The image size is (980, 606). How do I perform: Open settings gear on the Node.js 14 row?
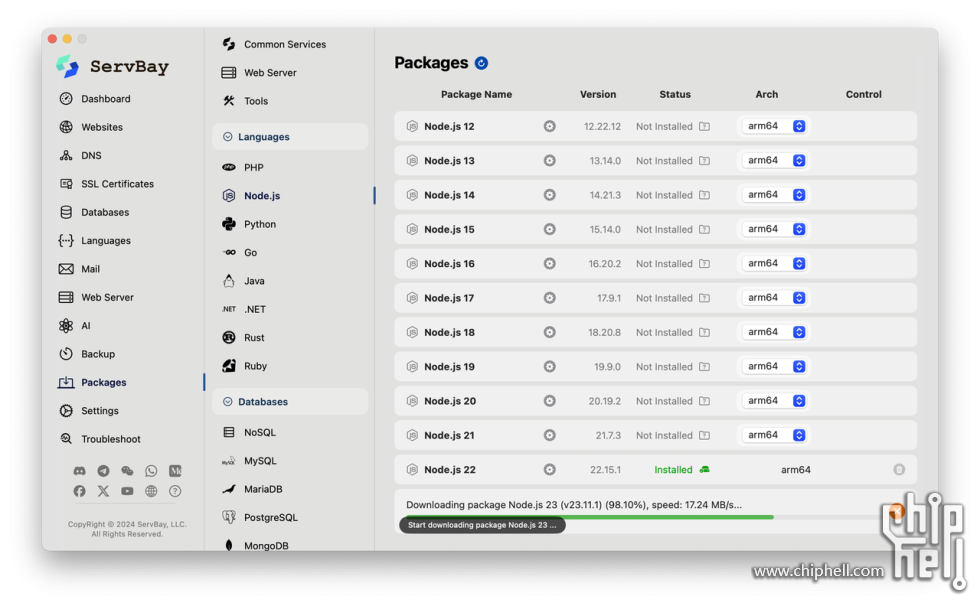pos(549,195)
